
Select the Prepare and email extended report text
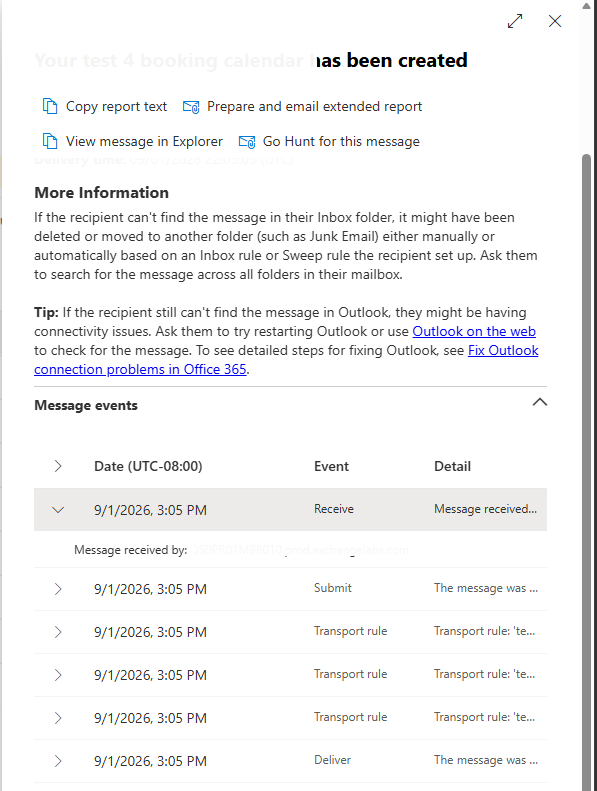coord(314,106)
